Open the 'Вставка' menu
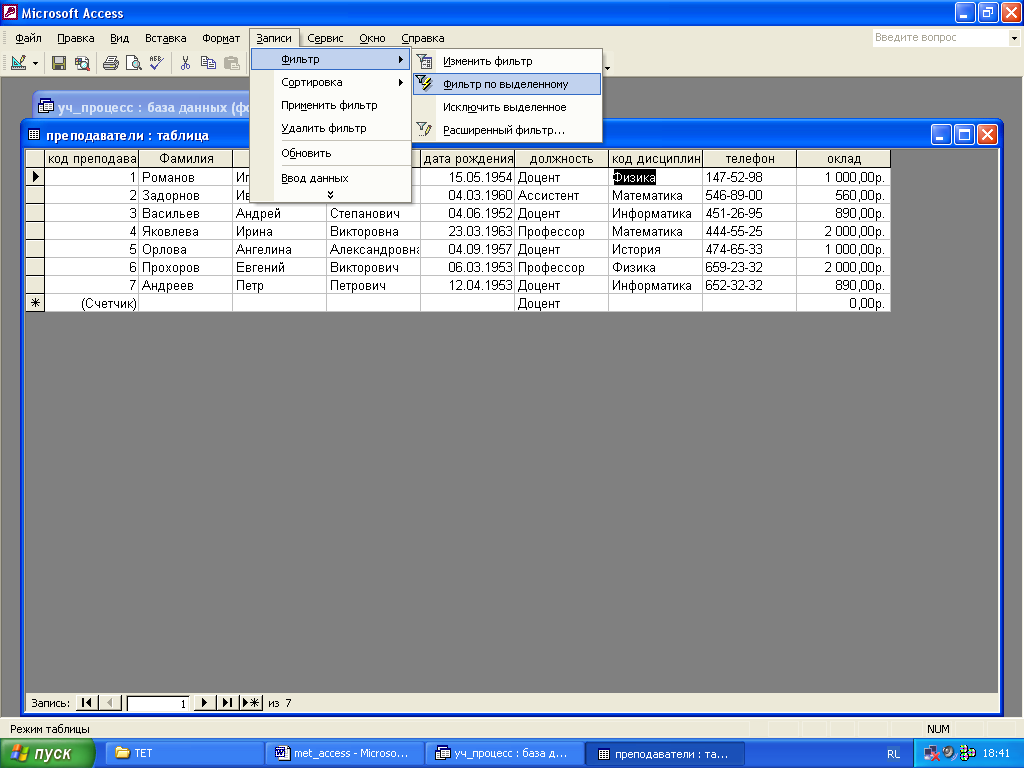Screen dimensions: 1024x768 [x=165, y=38]
